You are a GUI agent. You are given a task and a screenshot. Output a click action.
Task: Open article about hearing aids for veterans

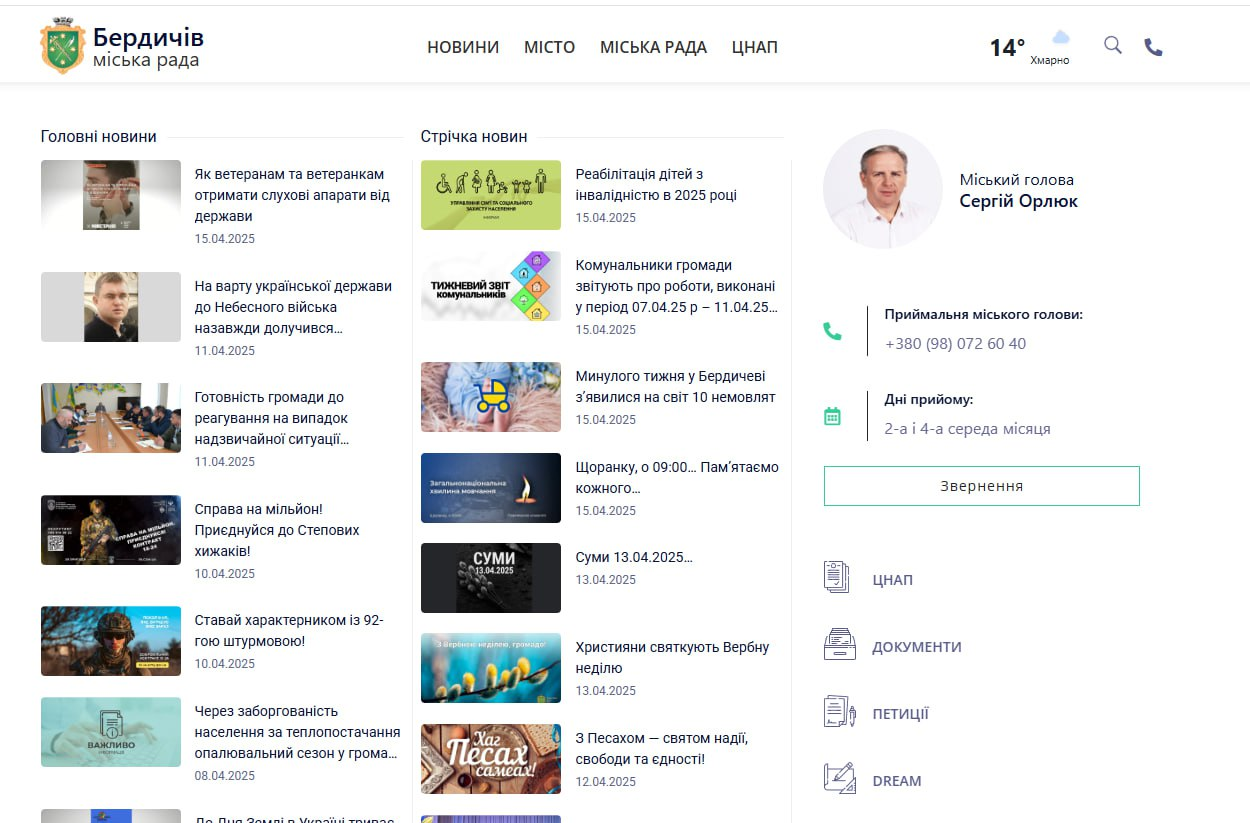pyautogui.click(x=292, y=195)
